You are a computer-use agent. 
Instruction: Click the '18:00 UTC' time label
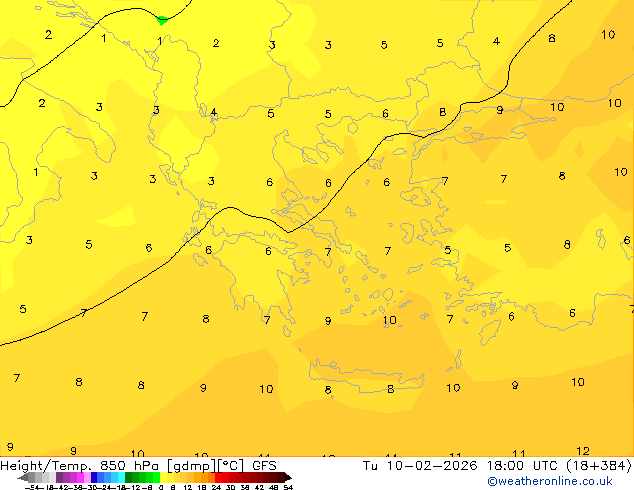click(x=520, y=466)
